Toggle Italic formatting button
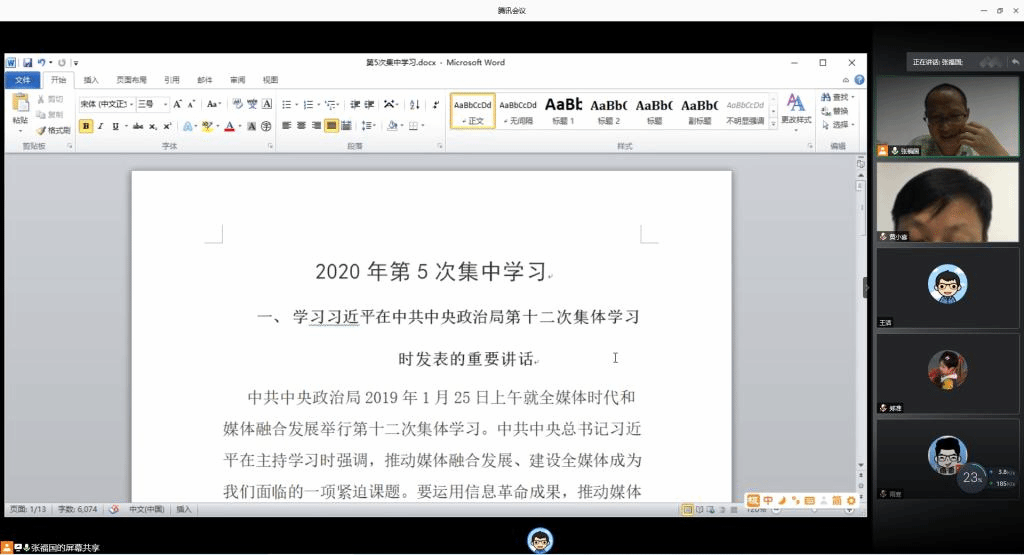This screenshot has width=1024, height=555. point(100,126)
